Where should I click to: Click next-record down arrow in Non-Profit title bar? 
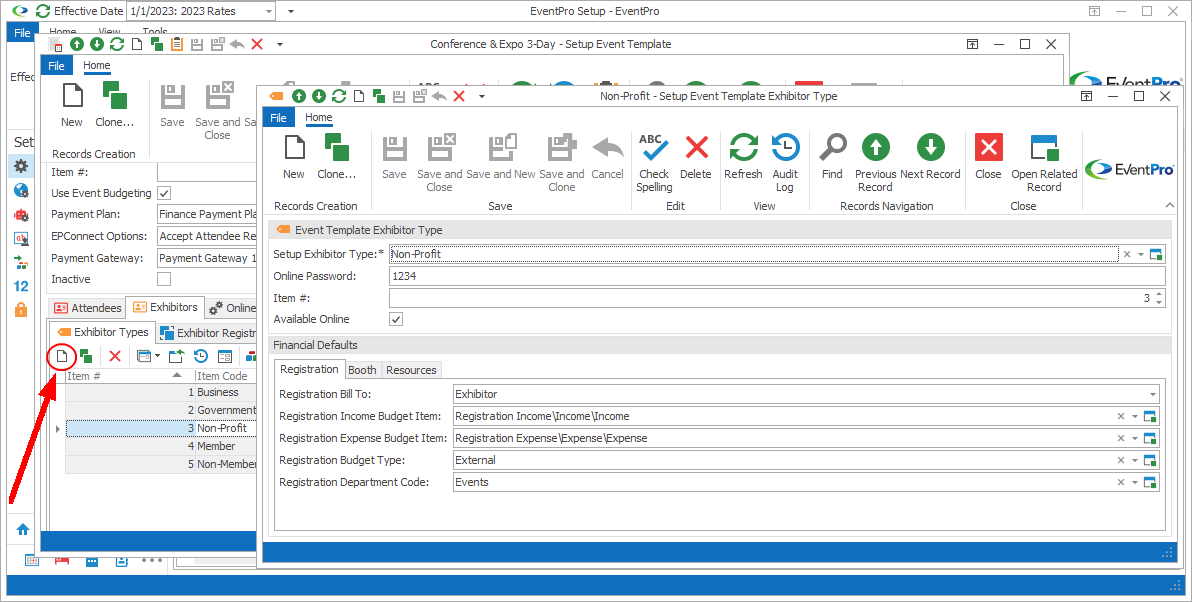click(x=319, y=96)
